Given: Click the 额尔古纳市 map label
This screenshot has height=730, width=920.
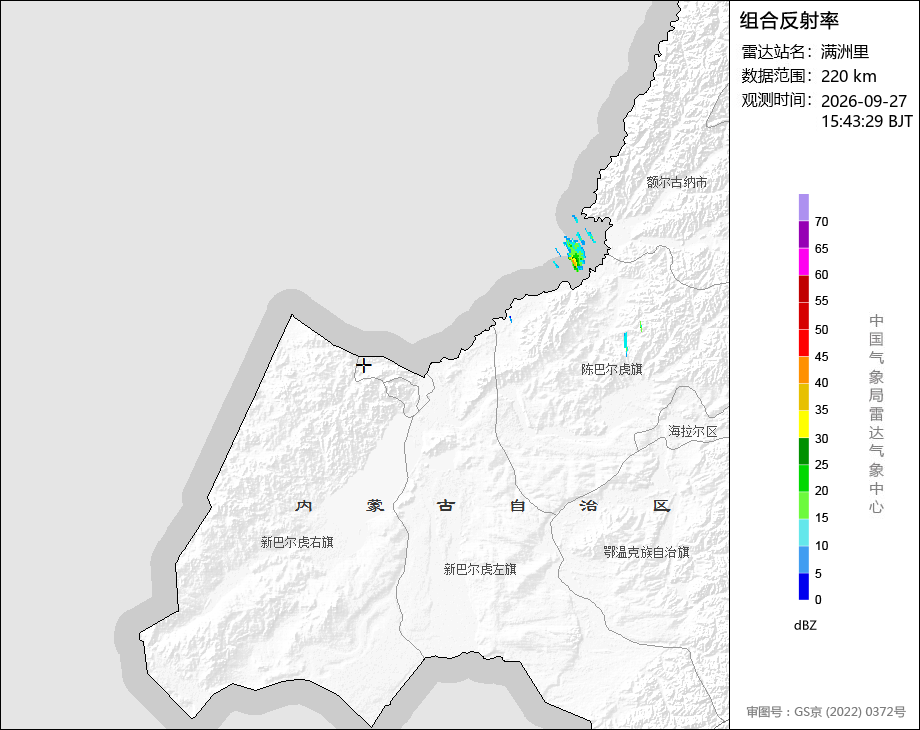Looking at the screenshot, I should (x=677, y=182).
